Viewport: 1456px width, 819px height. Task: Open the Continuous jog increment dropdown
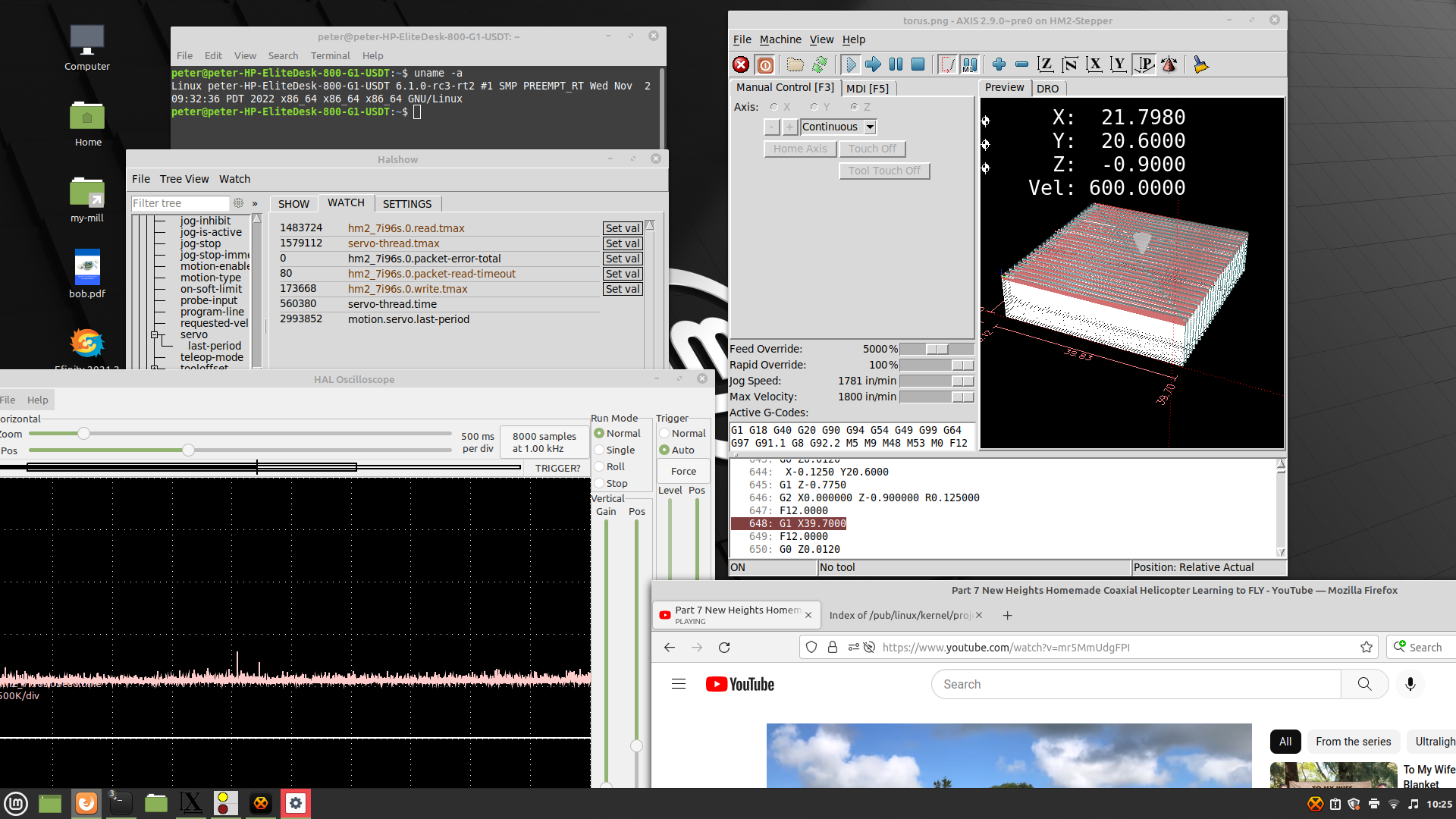point(870,127)
